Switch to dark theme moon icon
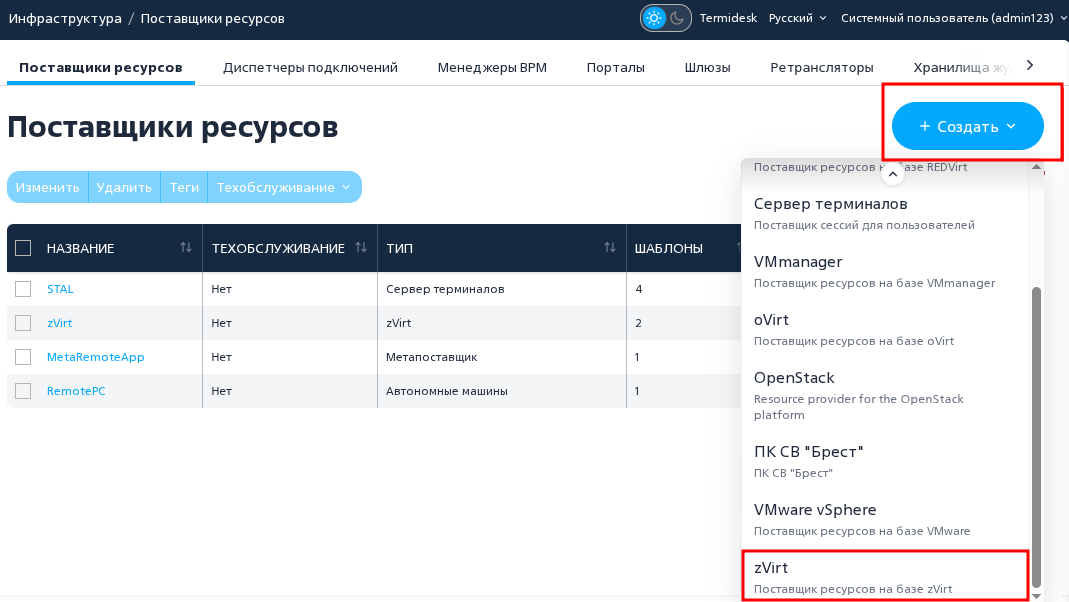The width and height of the screenshot is (1069, 602). (x=677, y=18)
